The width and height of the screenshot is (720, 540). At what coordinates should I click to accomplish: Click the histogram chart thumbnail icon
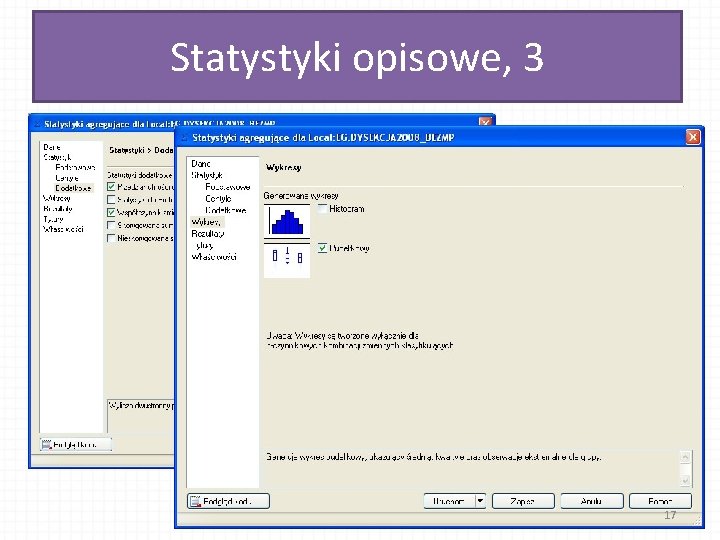click(287, 220)
